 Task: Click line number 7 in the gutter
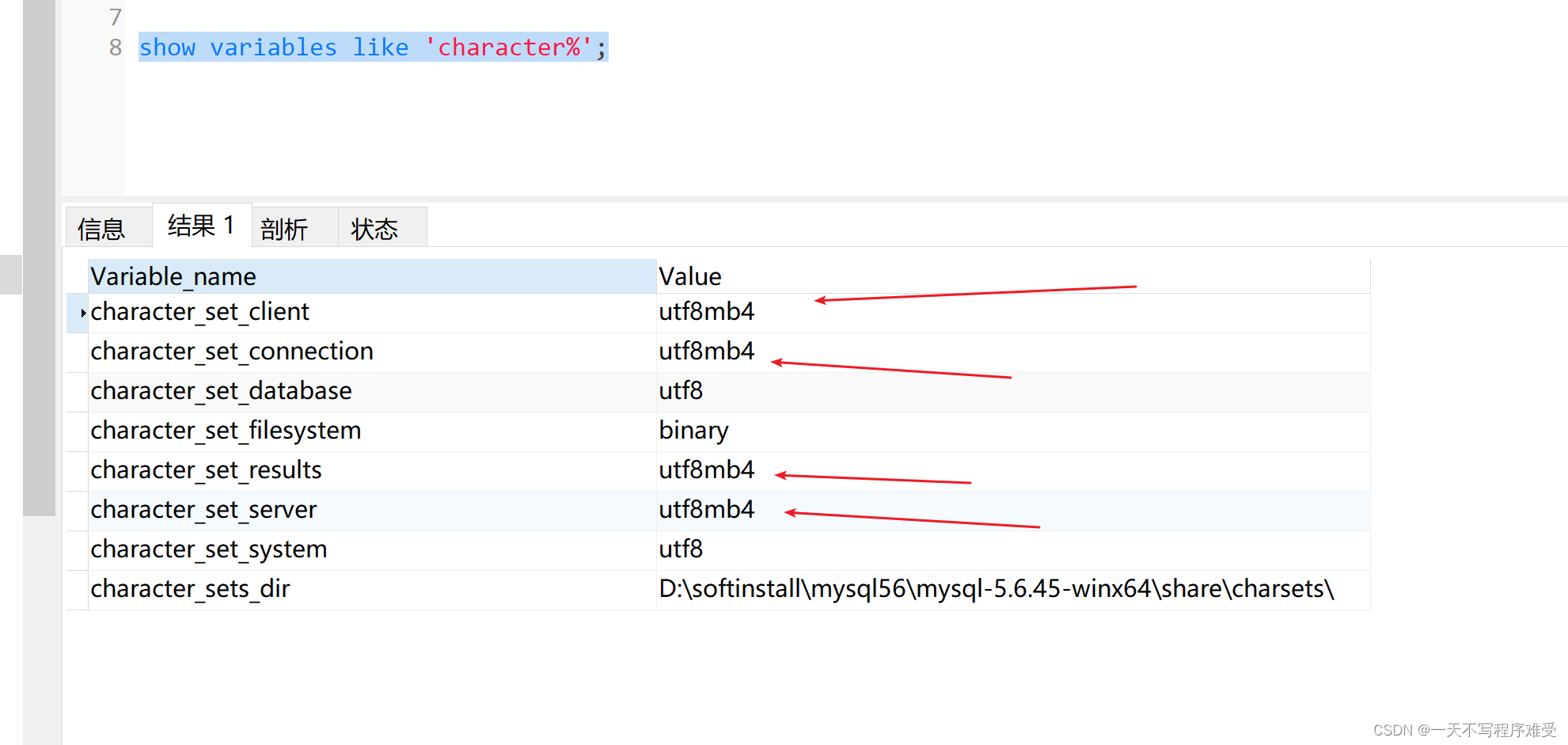pyautogui.click(x=116, y=17)
